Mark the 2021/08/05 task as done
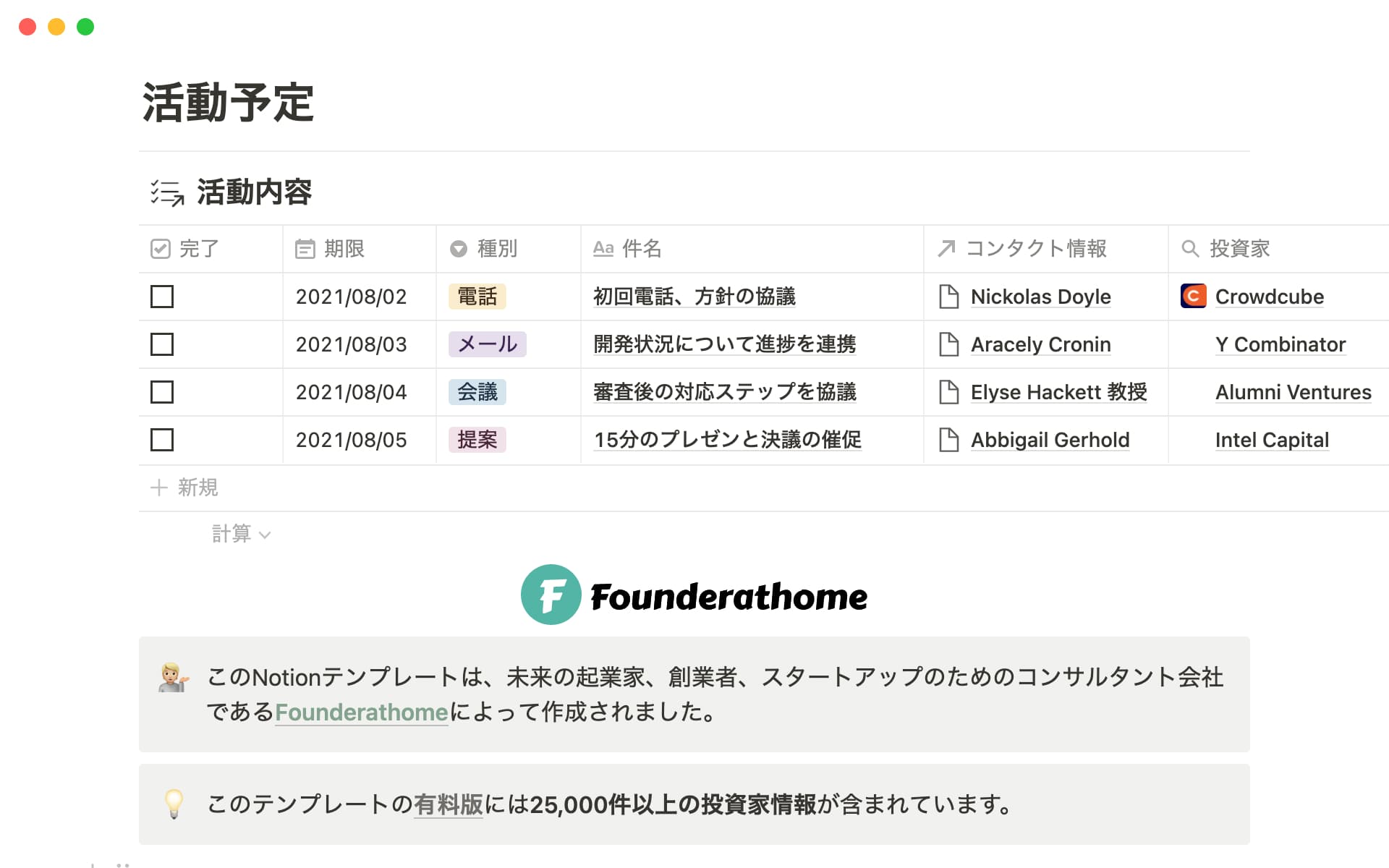1389x868 pixels. point(162,440)
